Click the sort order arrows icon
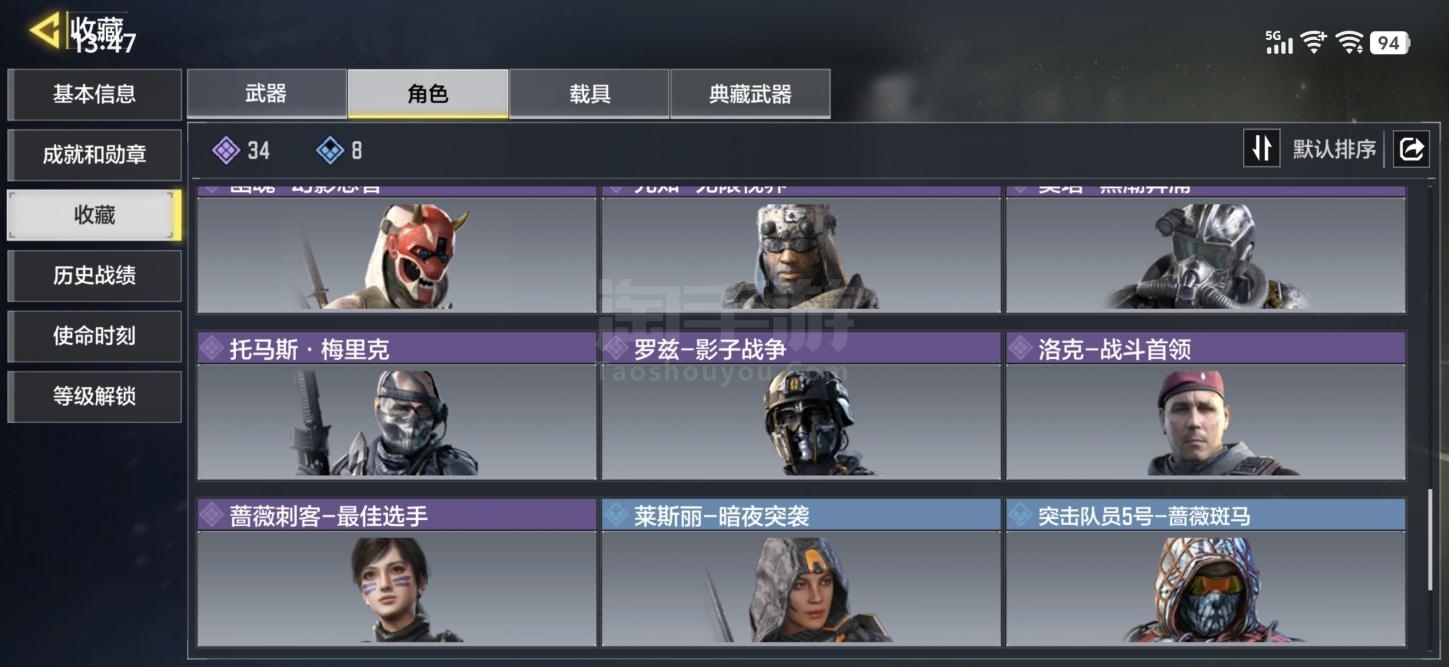 point(1261,149)
